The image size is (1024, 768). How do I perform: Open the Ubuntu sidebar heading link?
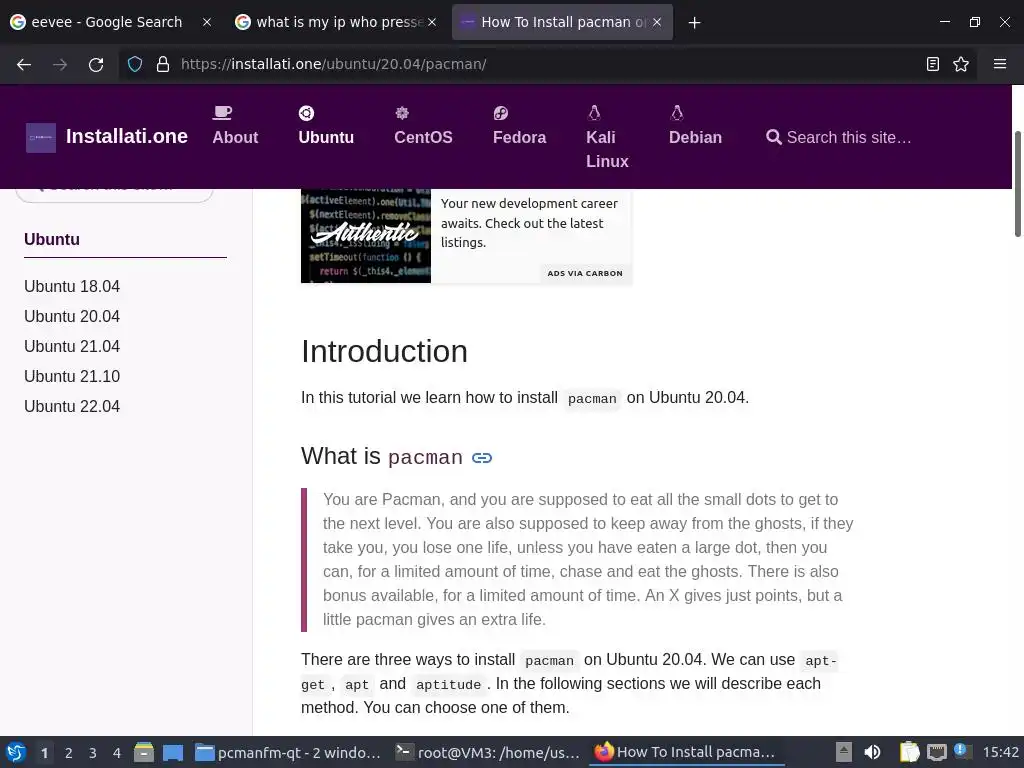tap(52, 240)
